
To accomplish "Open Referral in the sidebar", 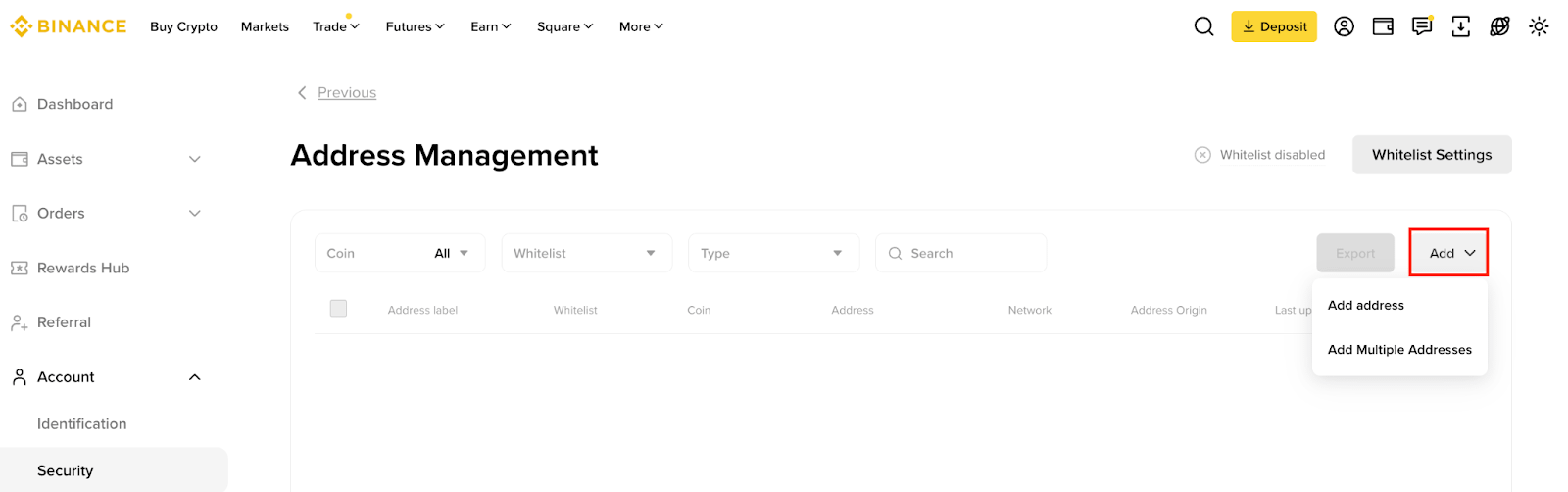I will point(64,322).
